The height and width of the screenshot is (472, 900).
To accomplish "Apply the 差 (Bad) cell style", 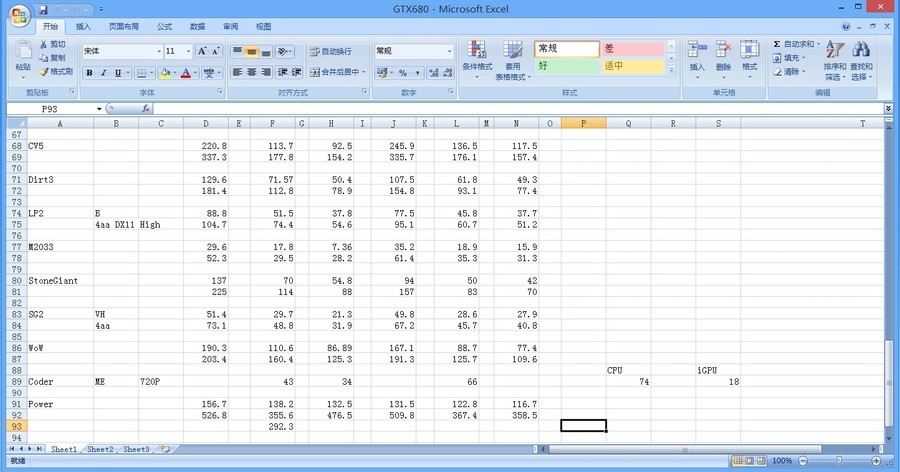I will (x=633, y=48).
